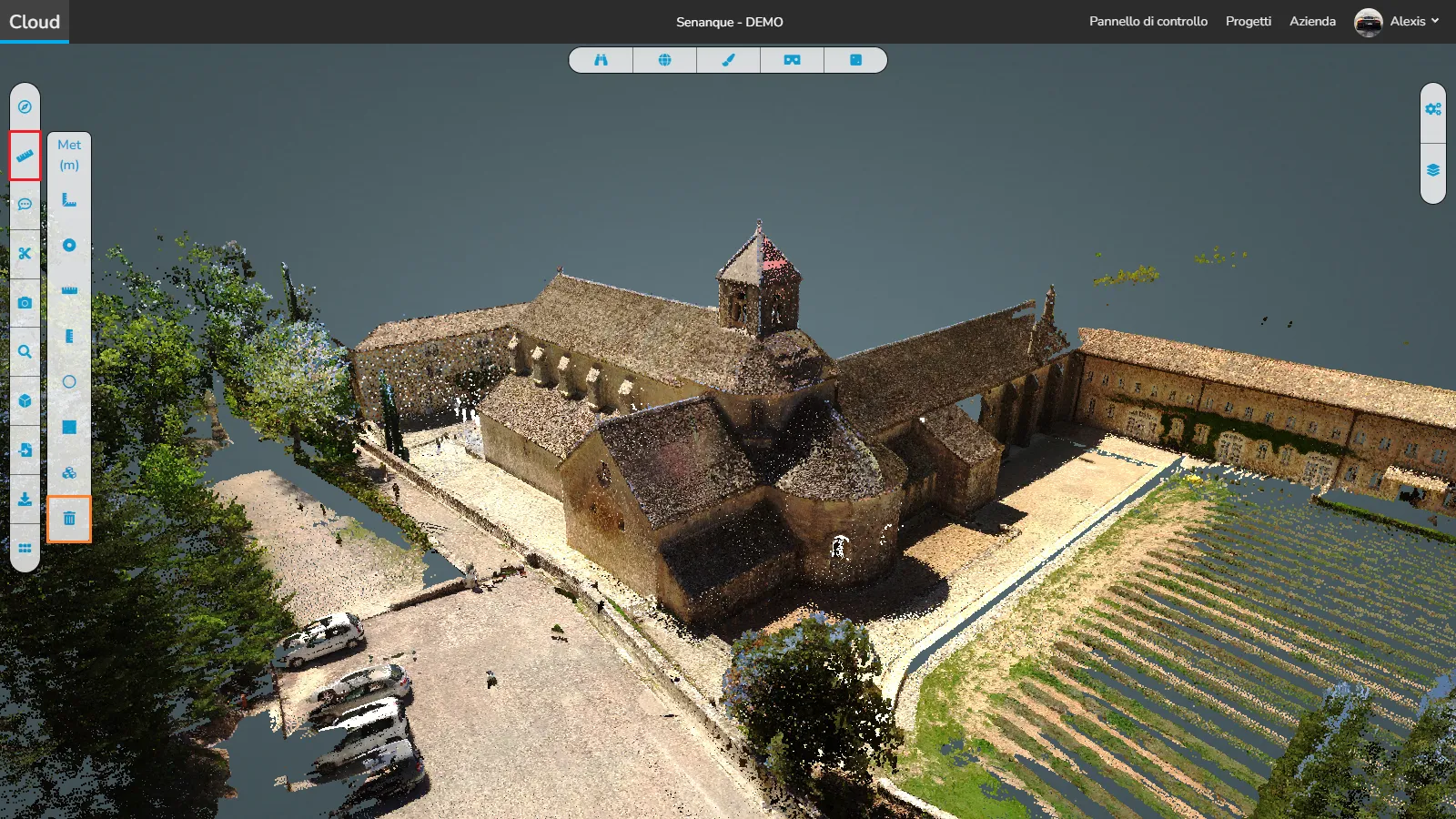
Task: Open the compass navigation tool
Action: click(25, 106)
